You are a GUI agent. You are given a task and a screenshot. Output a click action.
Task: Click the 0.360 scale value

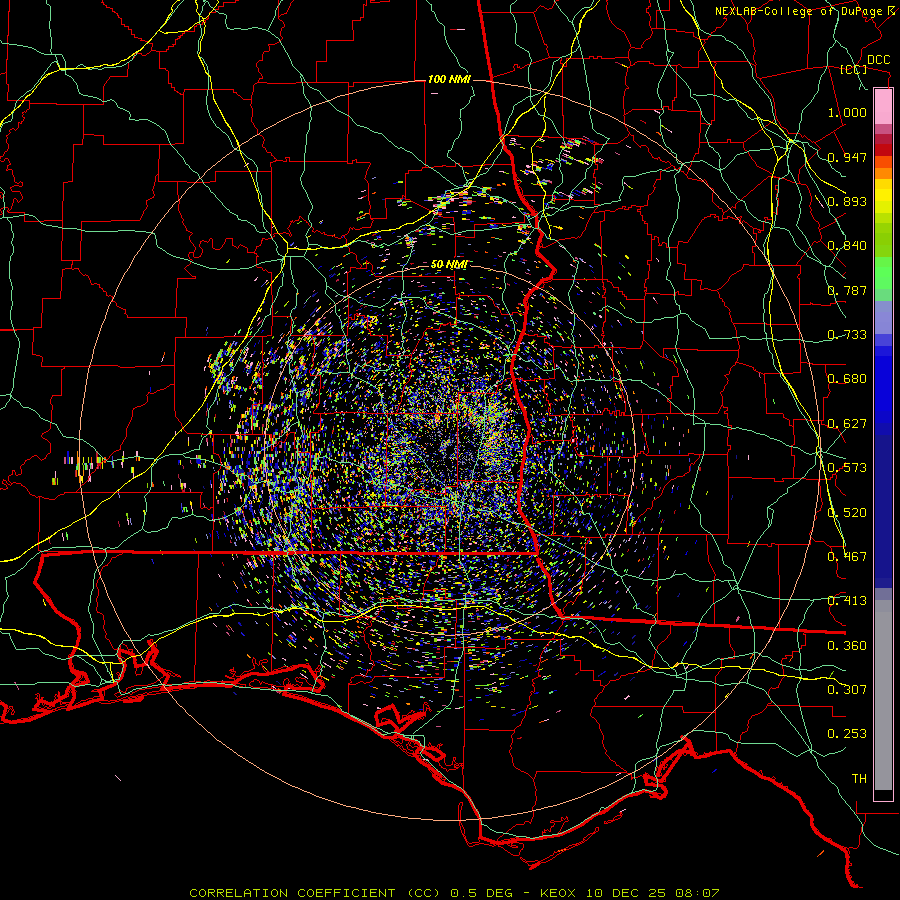[847, 646]
